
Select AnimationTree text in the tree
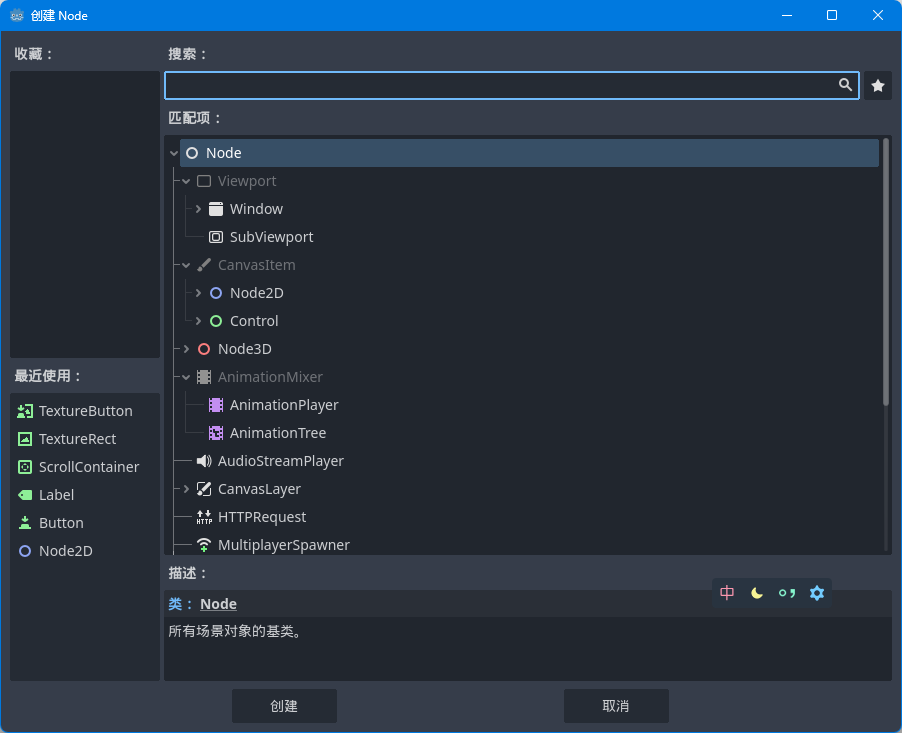click(278, 433)
